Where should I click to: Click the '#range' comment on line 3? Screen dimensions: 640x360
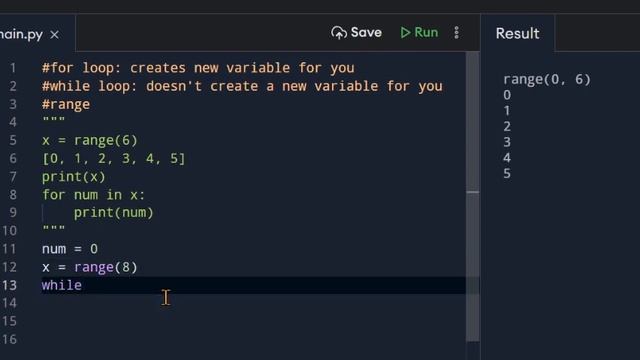66,104
